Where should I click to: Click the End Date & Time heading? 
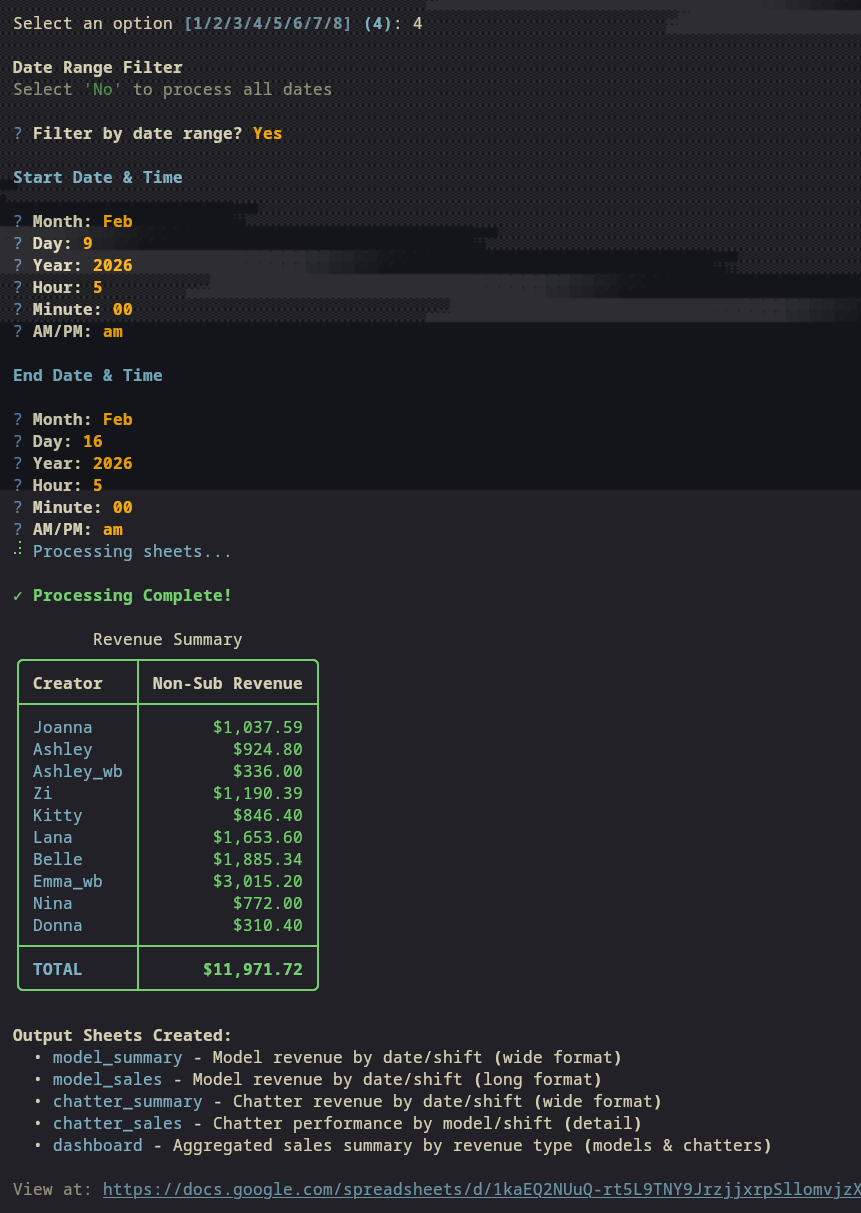click(87, 375)
